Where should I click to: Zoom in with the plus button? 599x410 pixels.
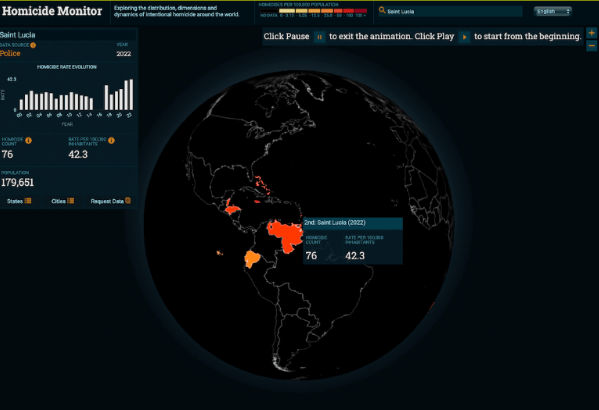tap(591, 33)
